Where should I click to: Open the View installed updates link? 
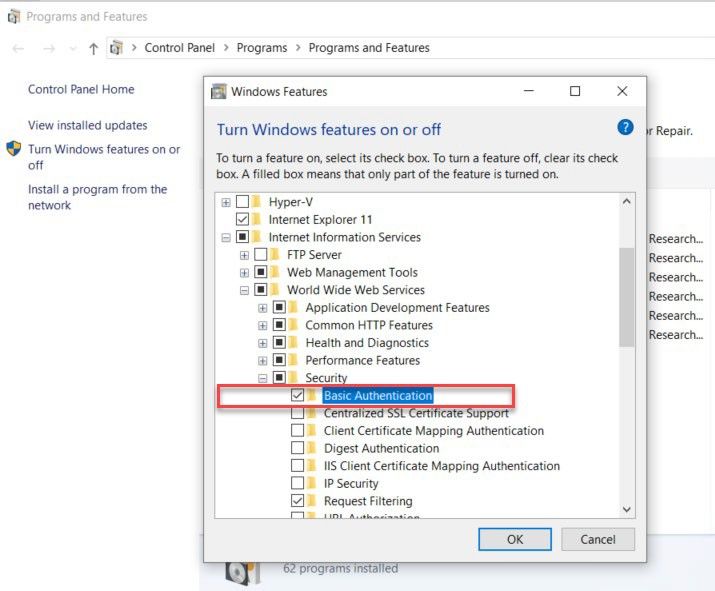[x=88, y=125]
